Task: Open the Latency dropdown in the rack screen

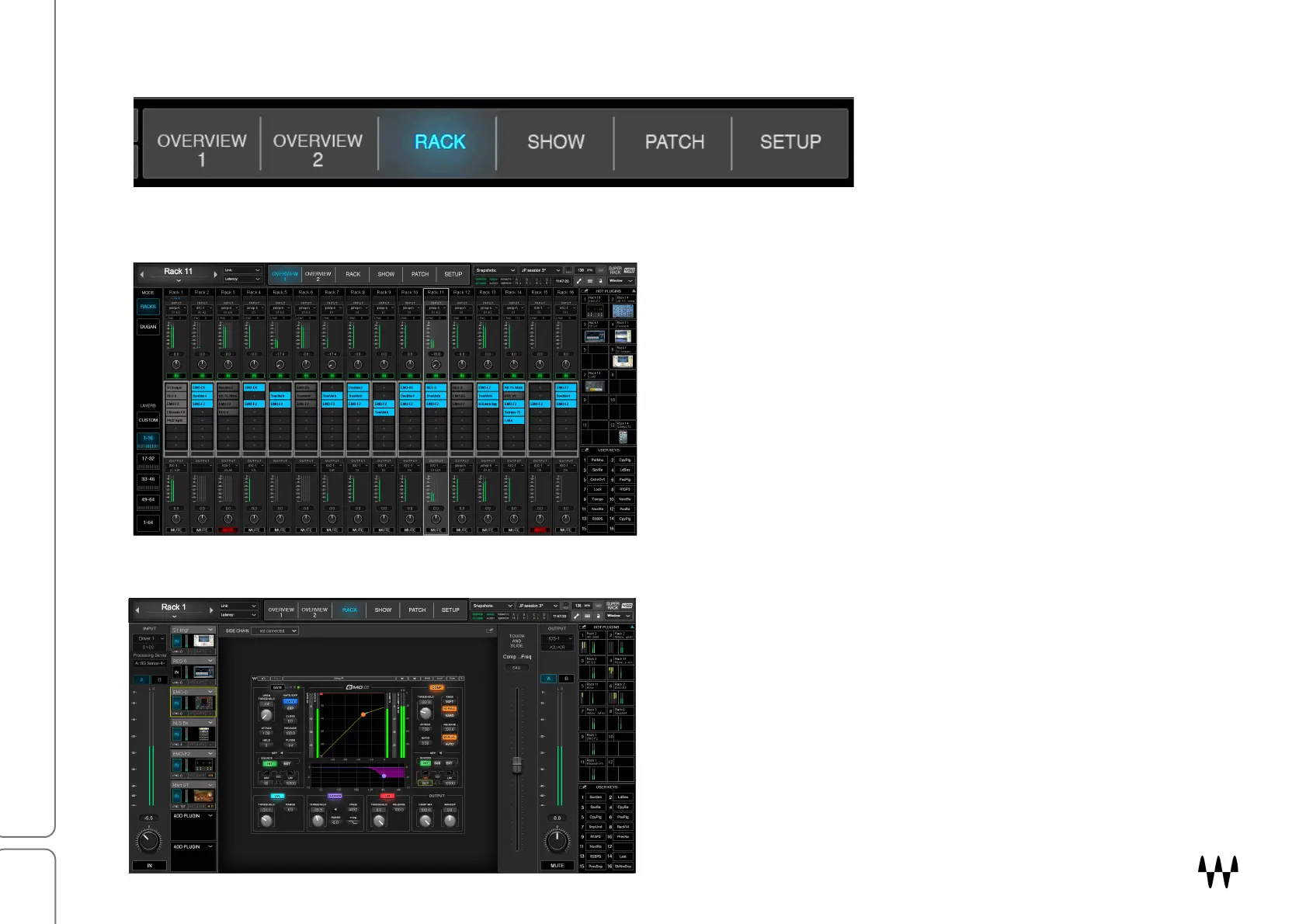Action: [x=238, y=614]
